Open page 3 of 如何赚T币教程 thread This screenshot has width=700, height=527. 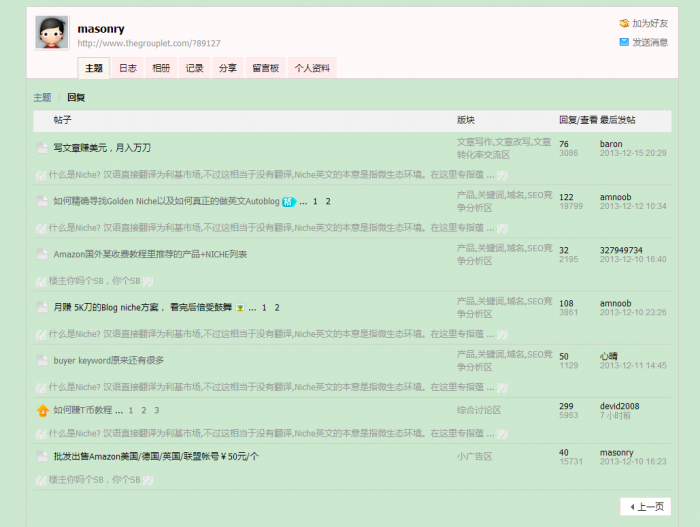157,410
